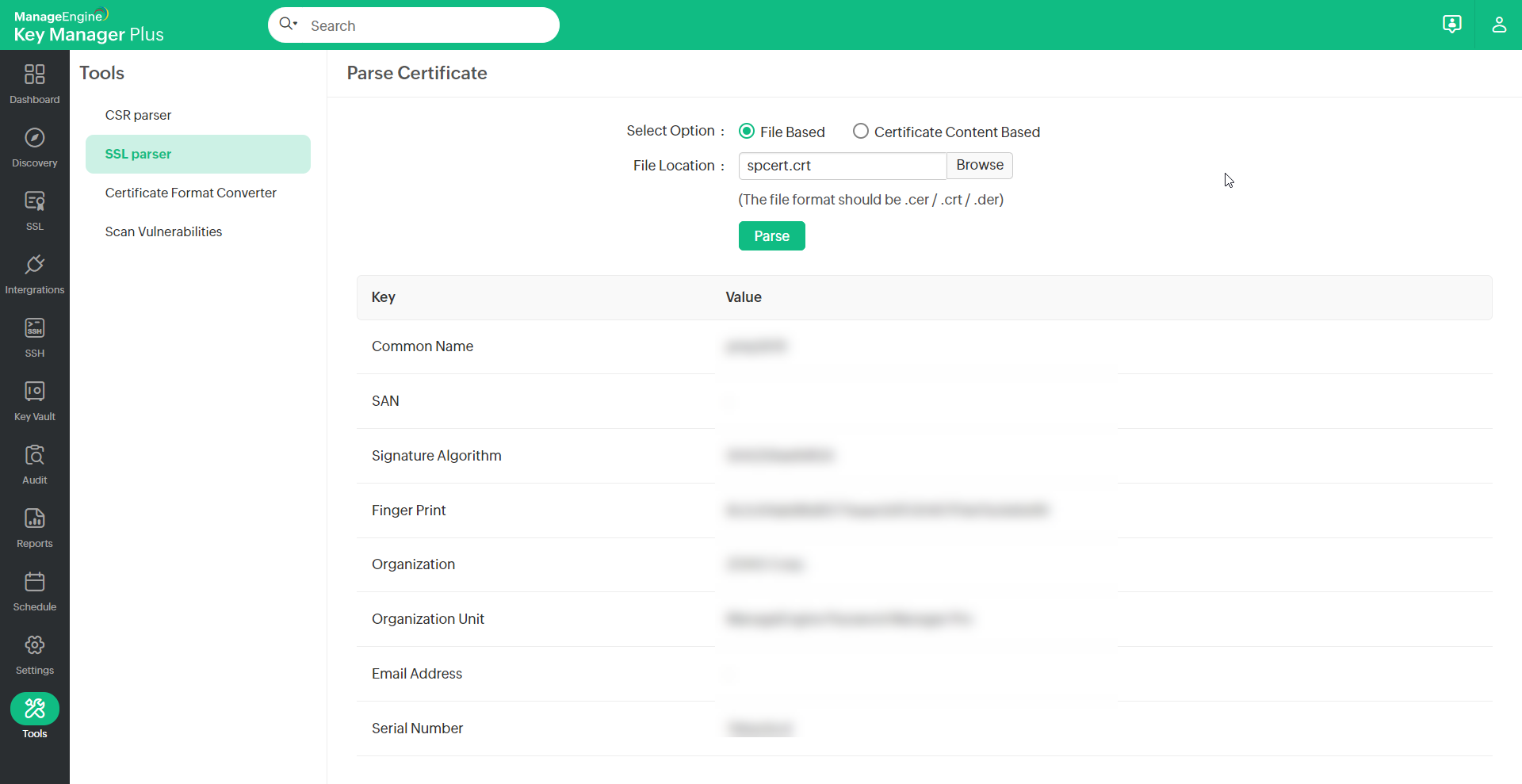Image resolution: width=1522 pixels, height=784 pixels.
Task: Open Audit icon in sidebar
Action: pos(35,455)
